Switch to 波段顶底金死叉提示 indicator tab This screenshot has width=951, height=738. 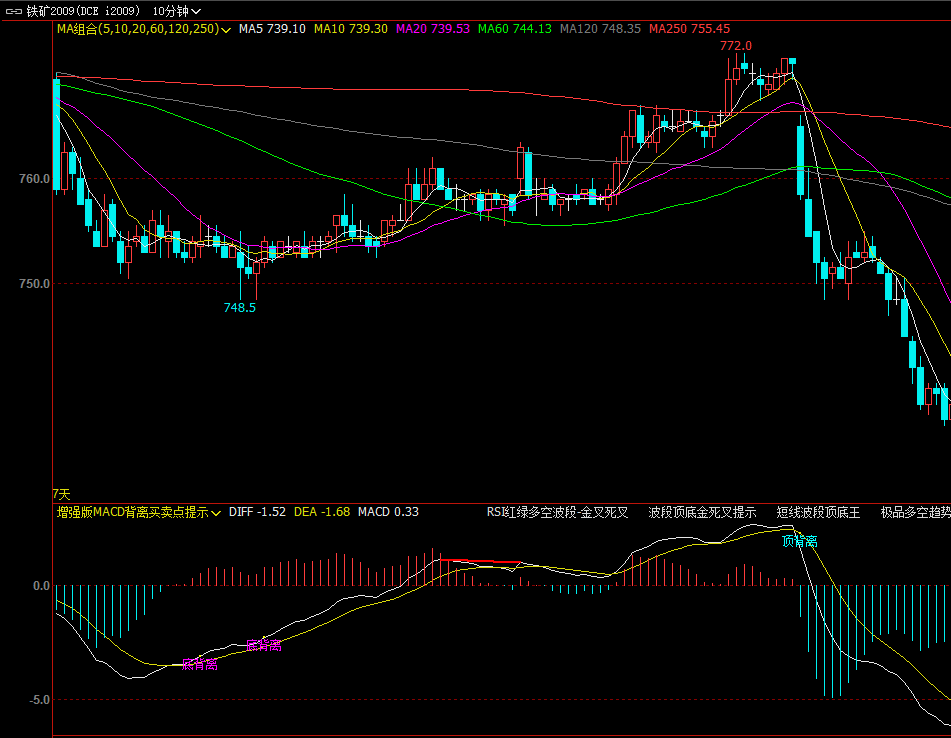pyautogui.click(x=702, y=512)
